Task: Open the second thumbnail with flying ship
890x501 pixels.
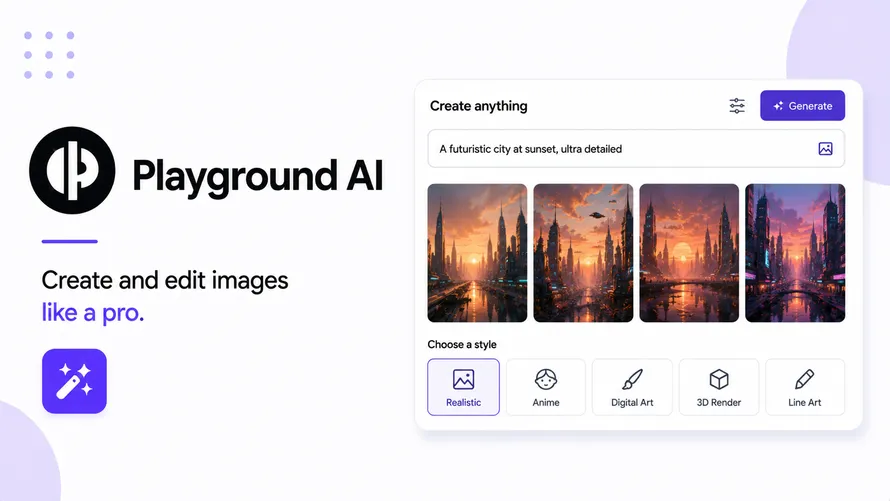Action: (x=583, y=253)
